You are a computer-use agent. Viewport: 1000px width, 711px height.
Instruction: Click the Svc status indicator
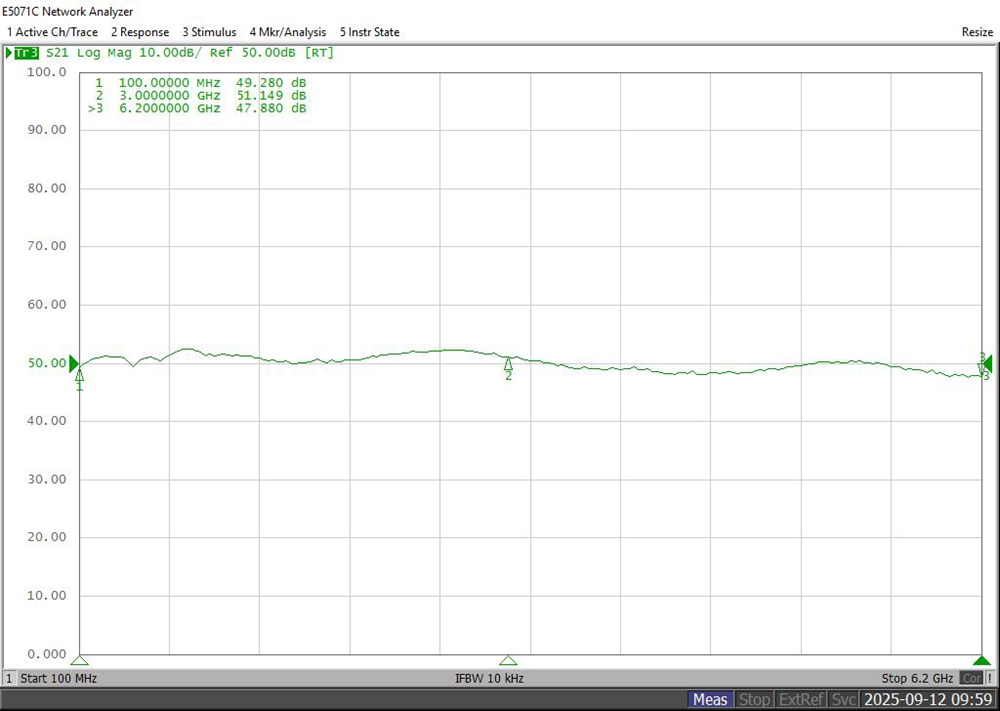pos(844,699)
